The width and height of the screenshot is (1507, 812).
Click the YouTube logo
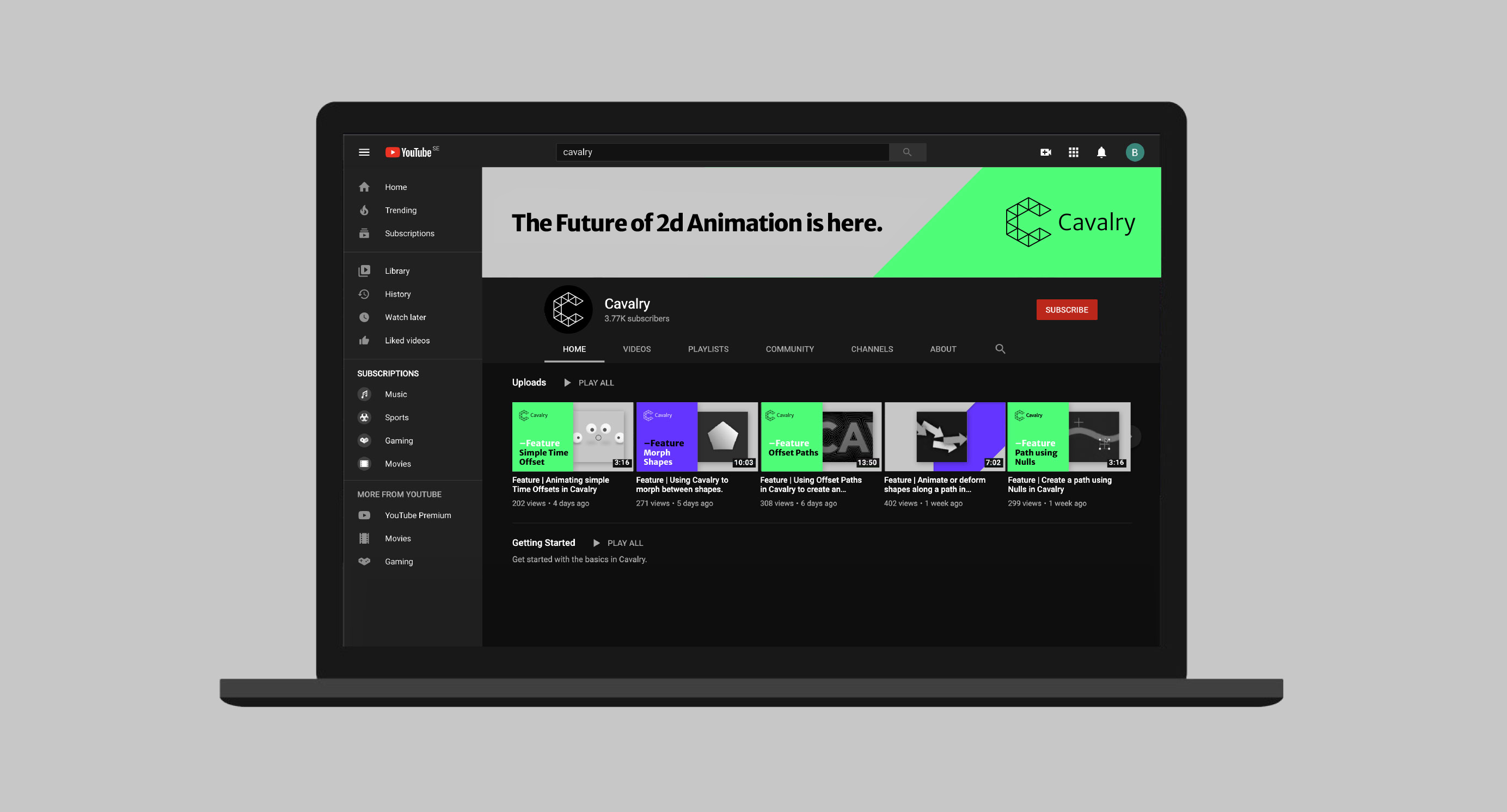click(408, 152)
